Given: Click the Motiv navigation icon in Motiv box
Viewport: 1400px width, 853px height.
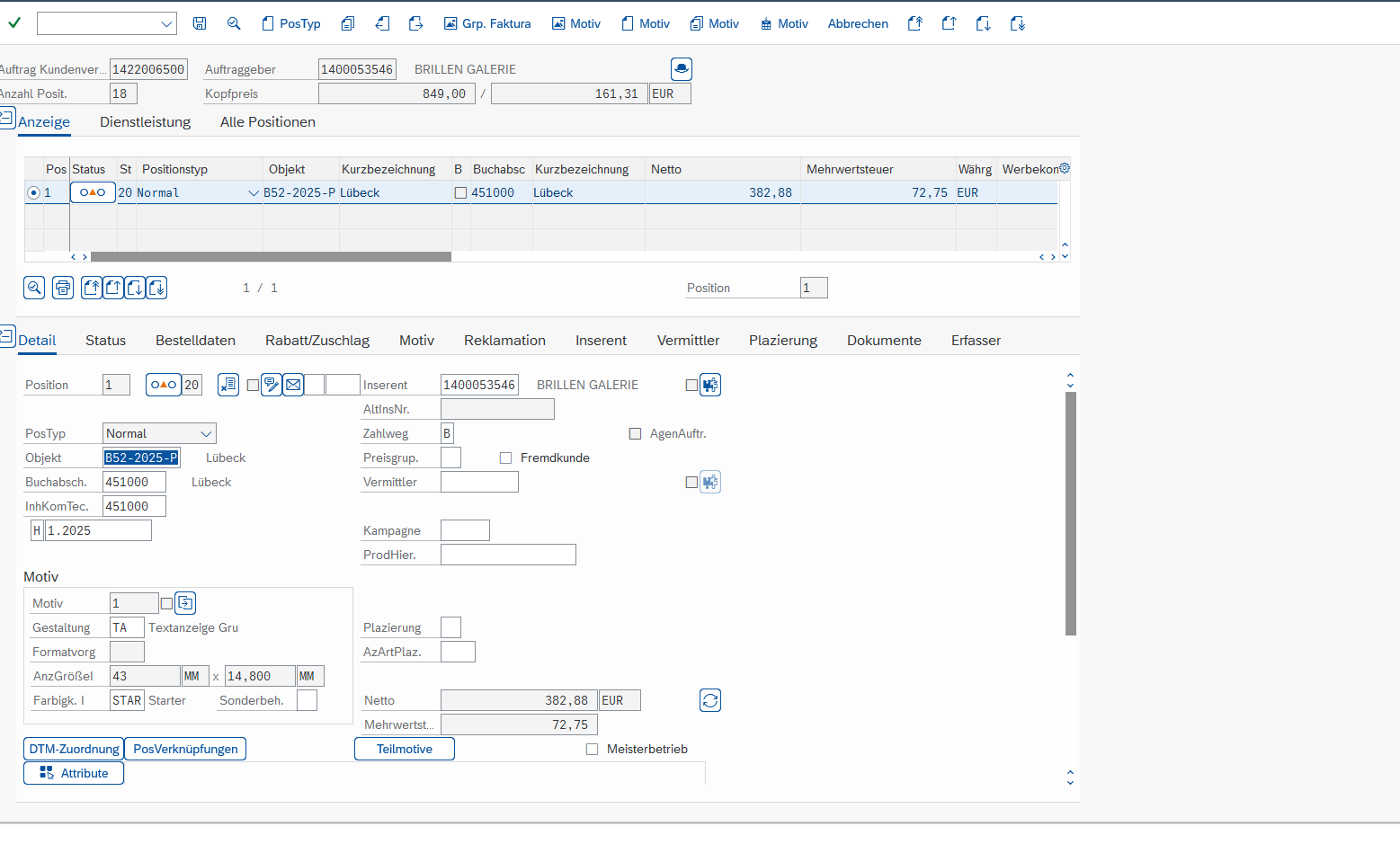Looking at the screenshot, I should pos(185,603).
